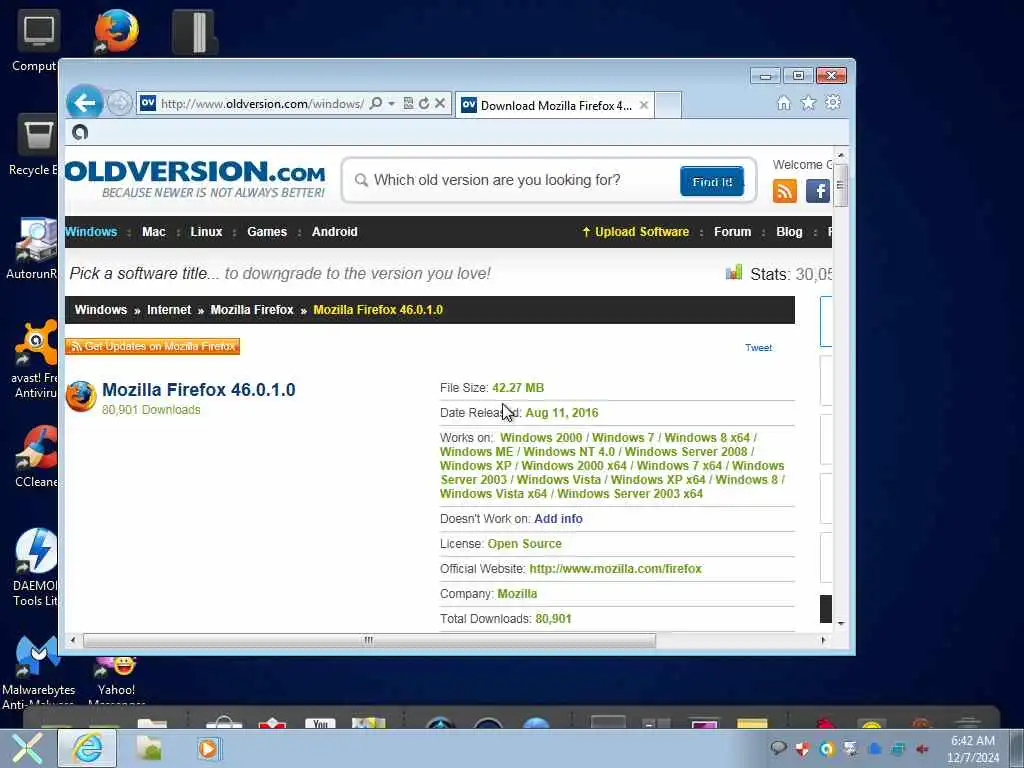
Task: Click Get Updates on Mozilla Firefox button
Action: point(152,346)
